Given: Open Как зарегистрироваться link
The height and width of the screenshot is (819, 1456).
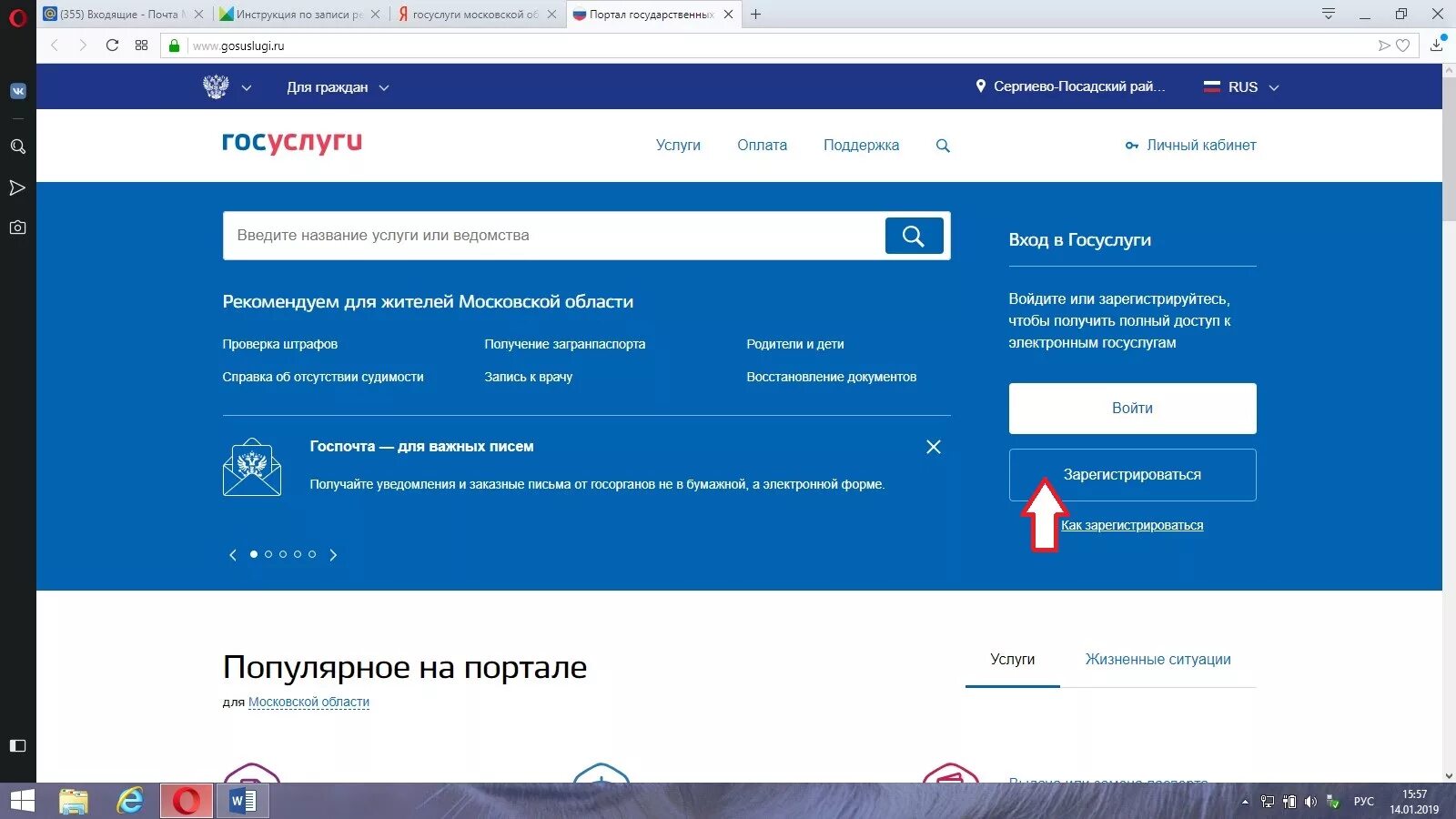Looking at the screenshot, I should click(x=1132, y=526).
